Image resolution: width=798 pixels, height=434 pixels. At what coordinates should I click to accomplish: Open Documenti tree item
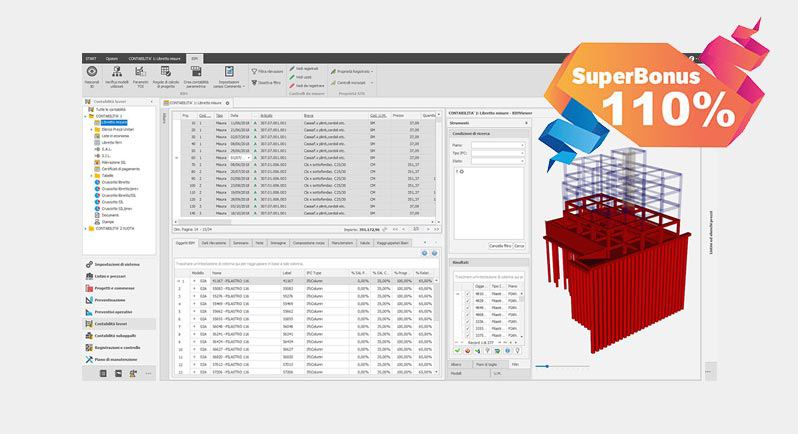coord(110,215)
